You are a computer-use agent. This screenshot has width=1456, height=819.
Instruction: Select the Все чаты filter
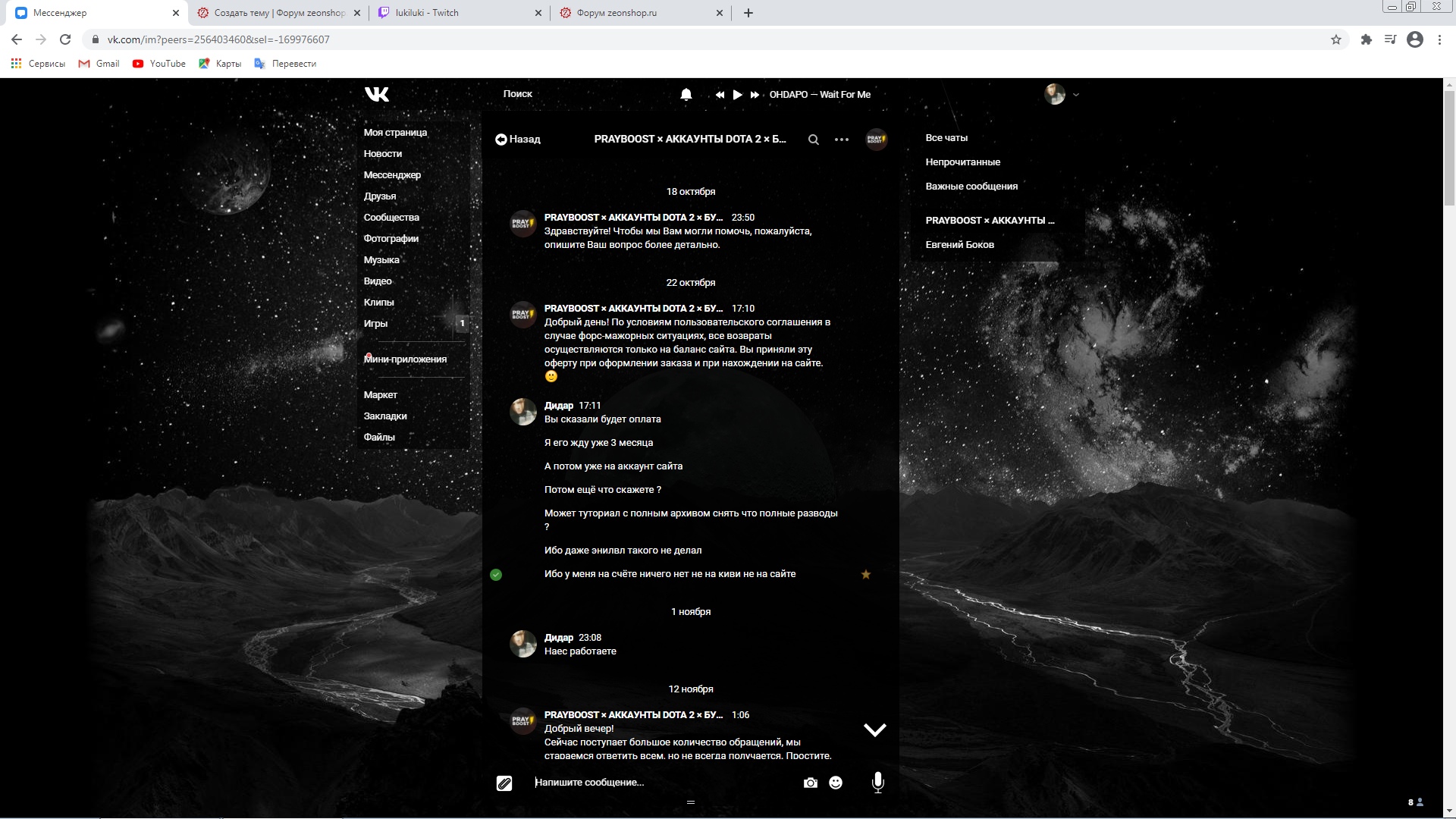[946, 138]
